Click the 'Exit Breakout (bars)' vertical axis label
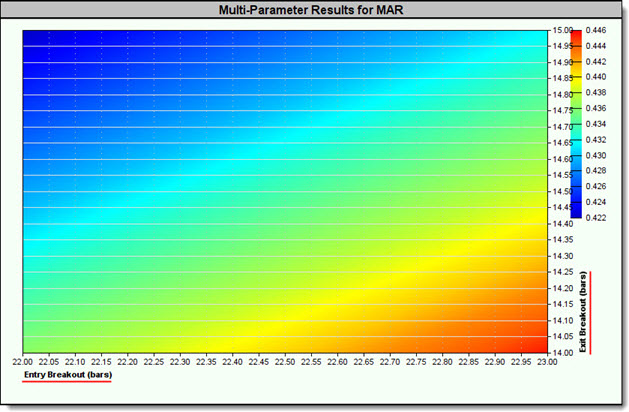Screen dimensions: 629x412 (593, 312)
